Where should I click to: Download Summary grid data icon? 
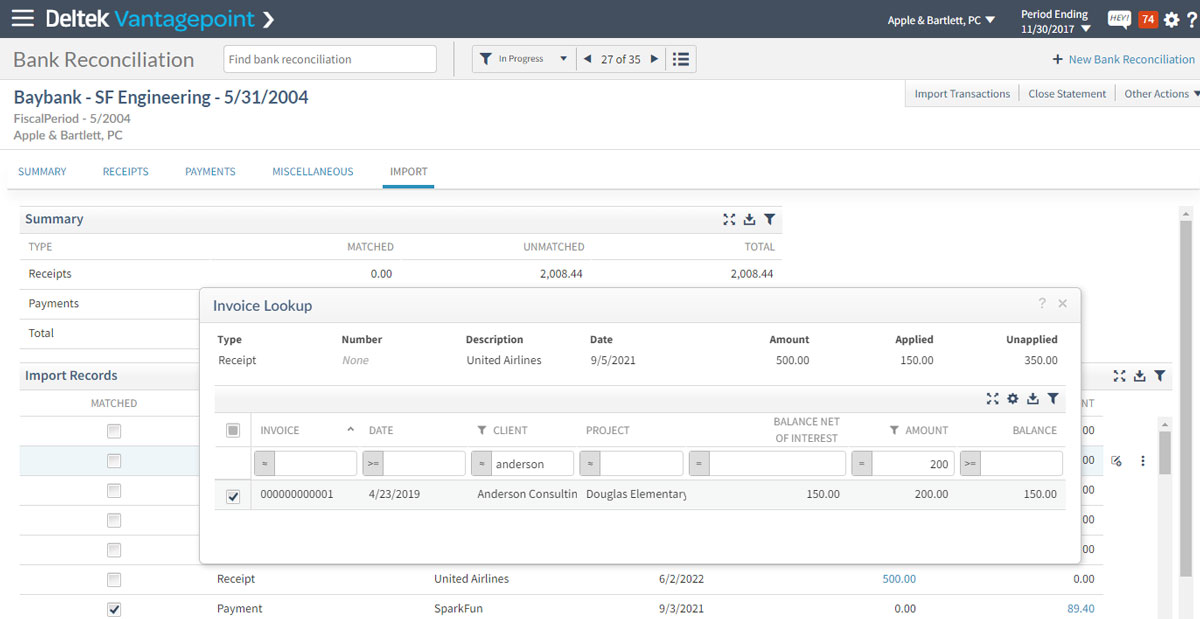pos(749,219)
